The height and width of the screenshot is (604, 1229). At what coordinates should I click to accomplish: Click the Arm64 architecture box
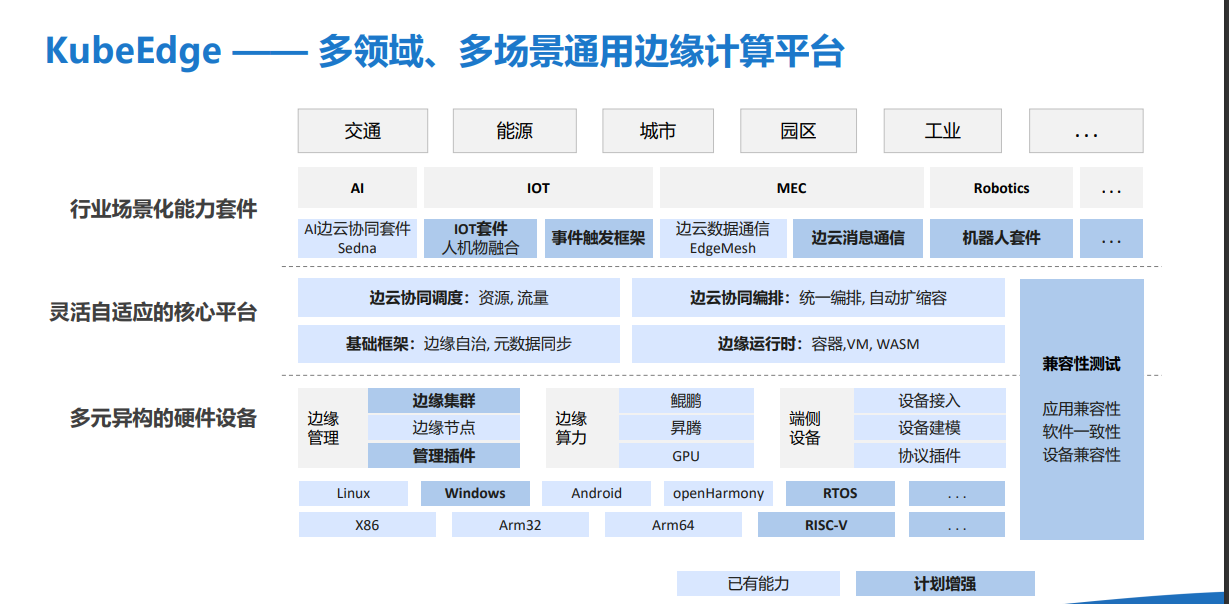[x=673, y=524]
